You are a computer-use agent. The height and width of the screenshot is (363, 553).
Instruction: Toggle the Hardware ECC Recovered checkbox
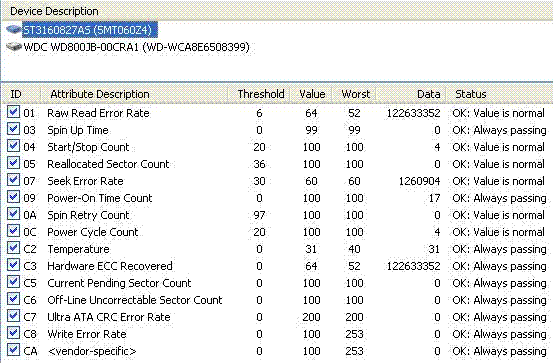(x=13, y=265)
